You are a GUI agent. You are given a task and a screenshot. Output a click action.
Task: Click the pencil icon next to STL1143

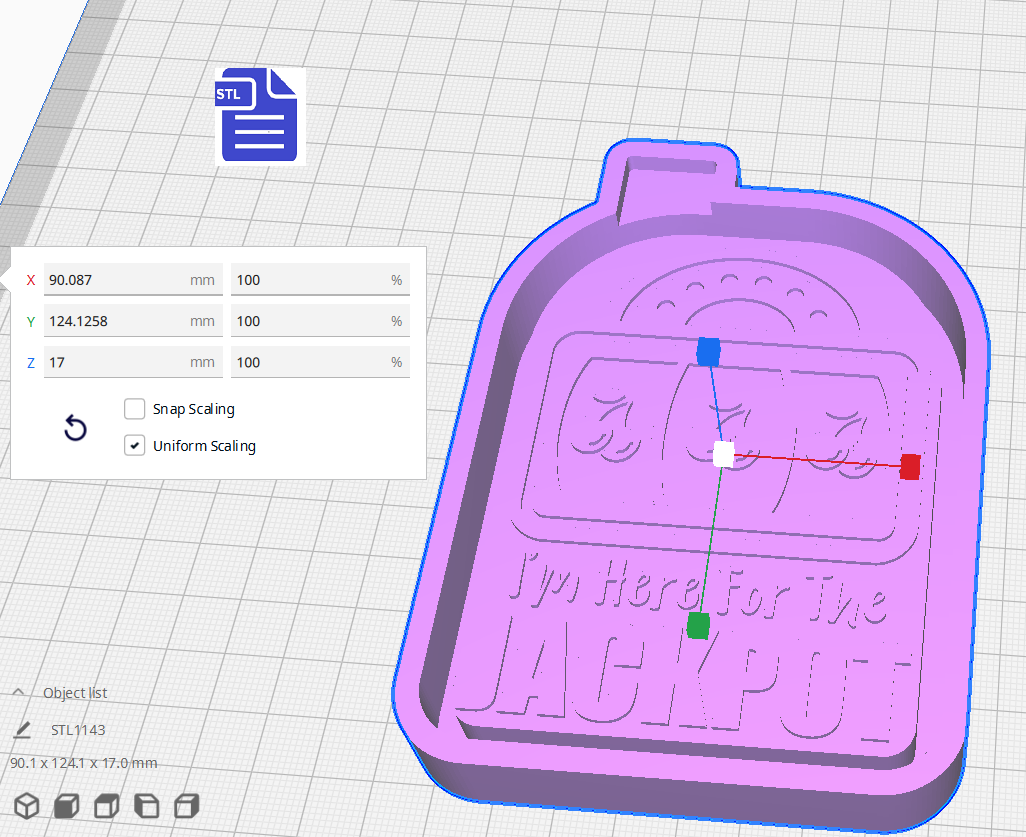[x=21, y=730]
